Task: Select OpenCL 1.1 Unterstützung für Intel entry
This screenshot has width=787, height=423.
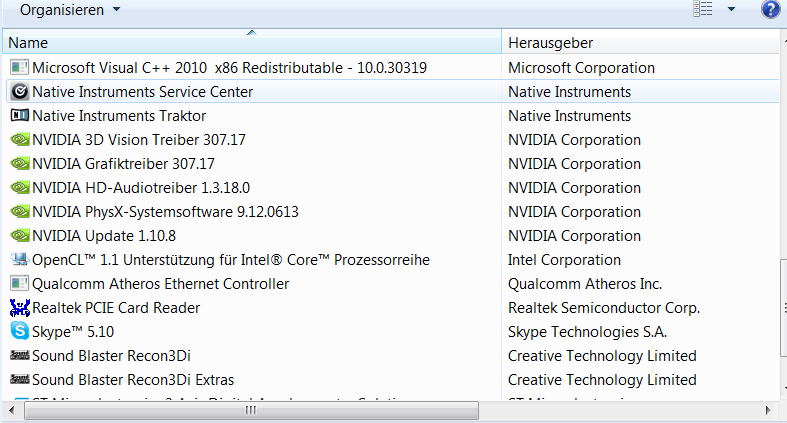Action: [x=231, y=260]
